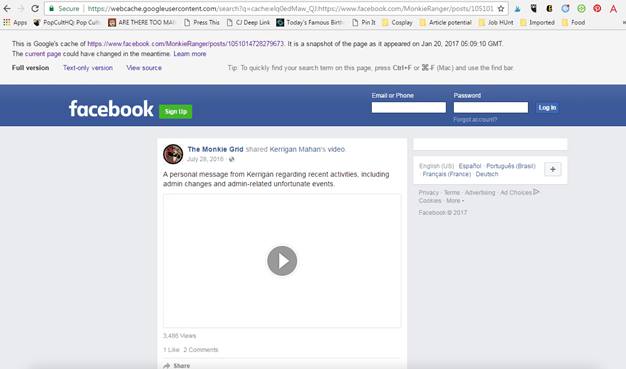Viewport: 626px width, 369px height.
Task: Open the Press This bookmark
Action: click(x=202, y=22)
